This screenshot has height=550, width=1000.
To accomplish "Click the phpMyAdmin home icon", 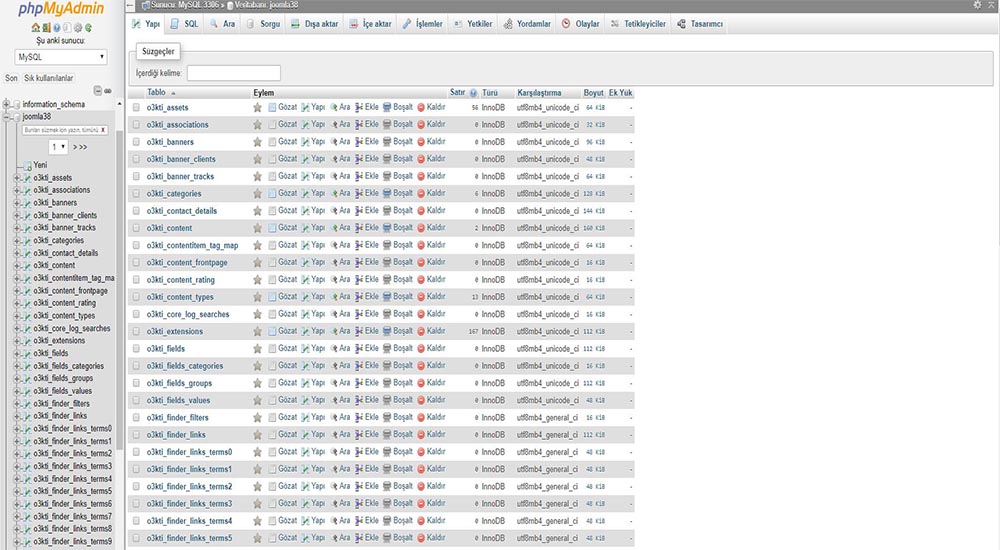I will coord(36,28).
